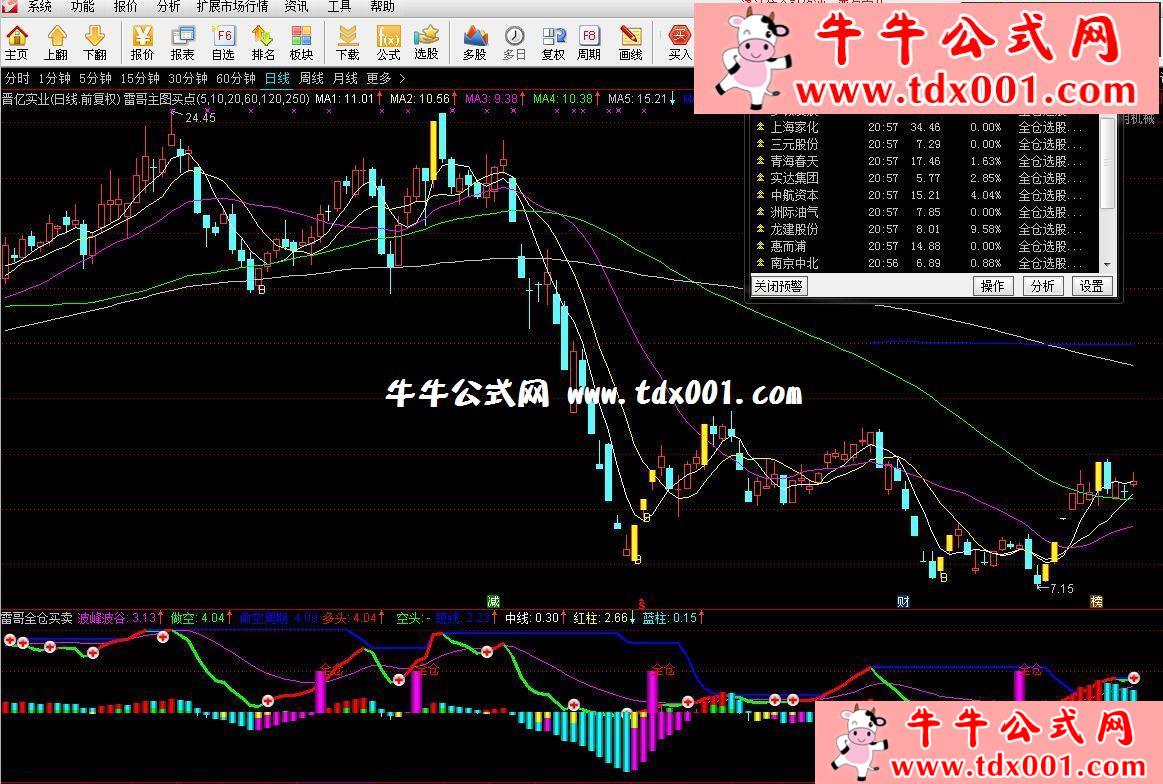Open the 帮助 menu
The image size is (1163, 784).
382,7
